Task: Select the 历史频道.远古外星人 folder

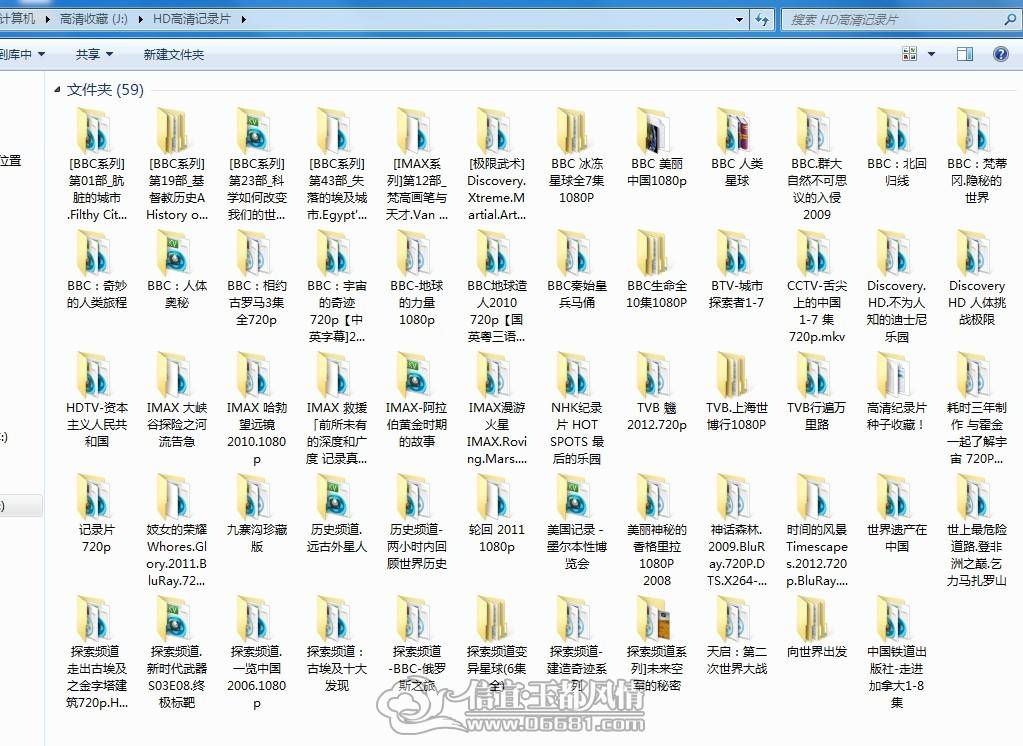Action: [337, 514]
